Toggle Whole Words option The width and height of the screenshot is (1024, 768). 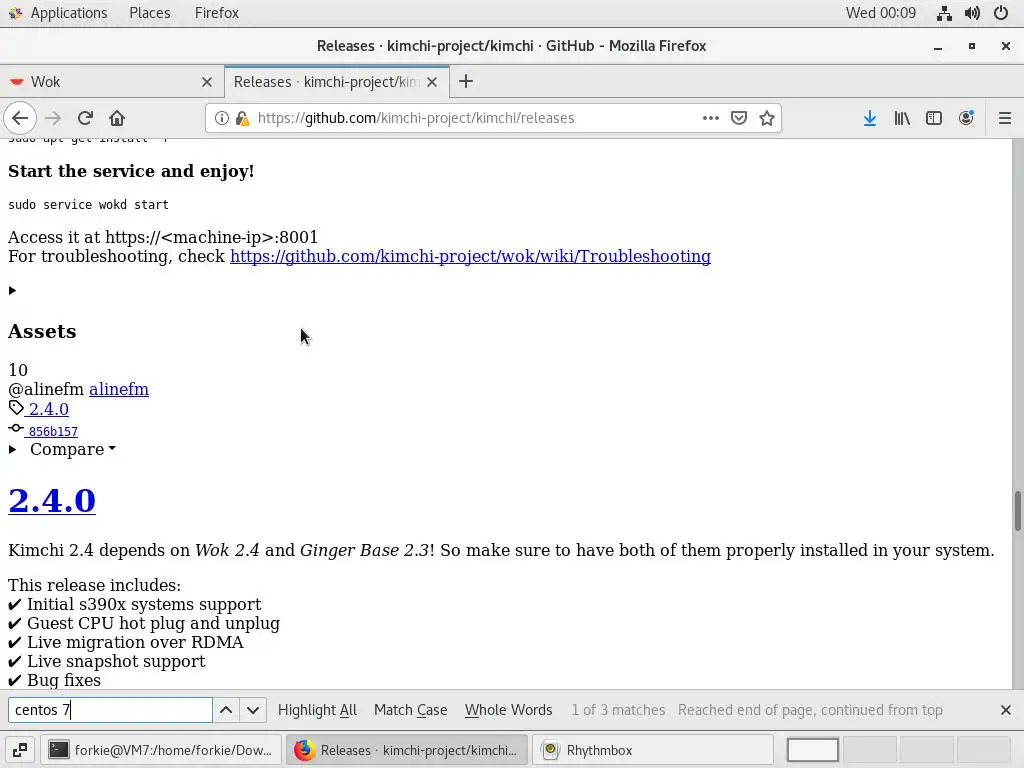tap(508, 710)
